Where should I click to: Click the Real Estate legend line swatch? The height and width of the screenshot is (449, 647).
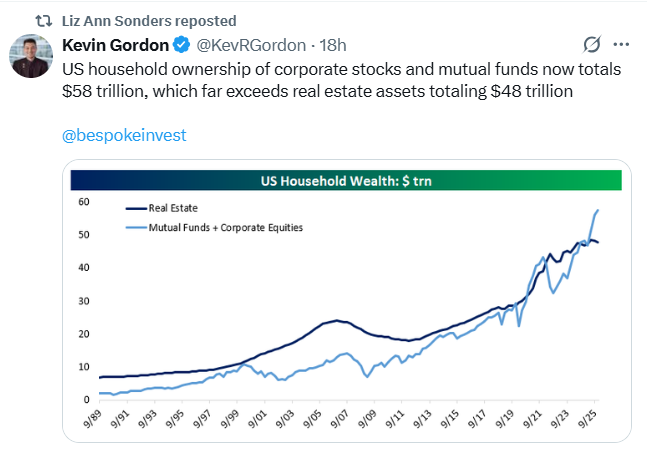pyautogui.click(x=136, y=209)
